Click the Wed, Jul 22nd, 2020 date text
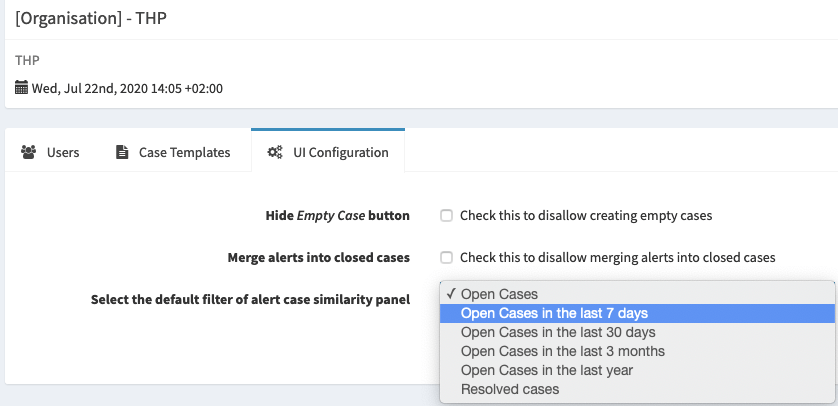The height and width of the screenshot is (406, 838). tap(127, 88)
